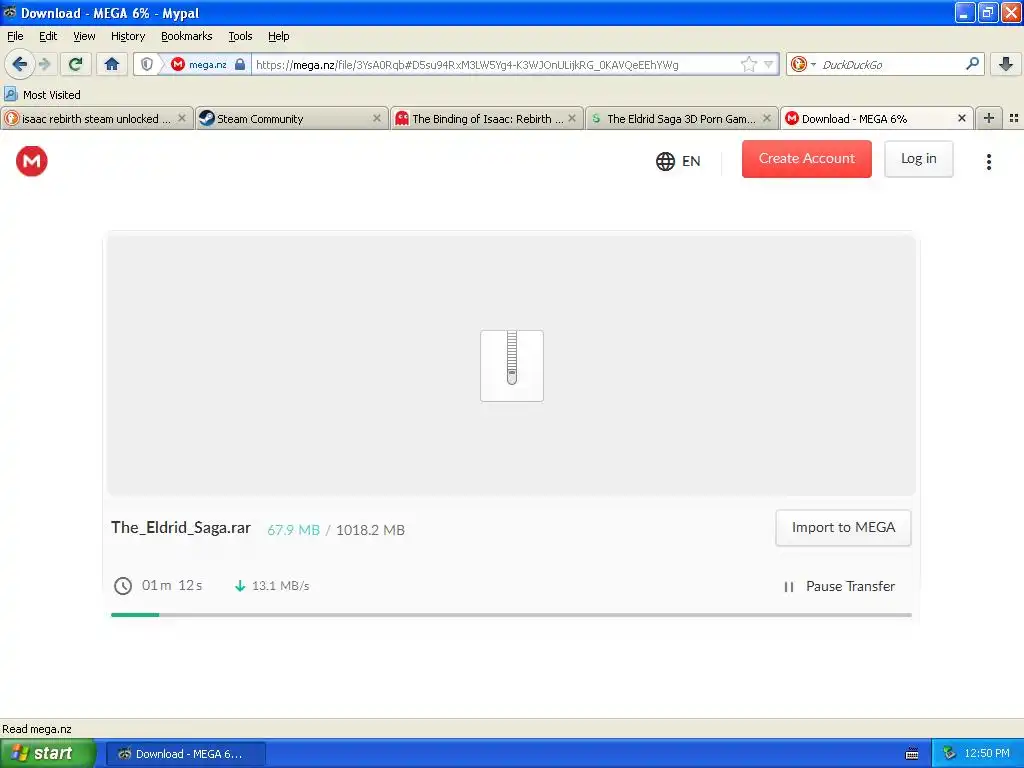Click the browser Back arrow button
1024x768 pixels.
(20, 64)
